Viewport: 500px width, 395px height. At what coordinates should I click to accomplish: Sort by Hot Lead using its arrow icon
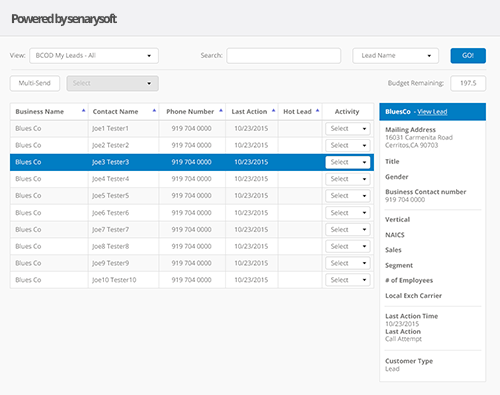click(x=317, y=110)
